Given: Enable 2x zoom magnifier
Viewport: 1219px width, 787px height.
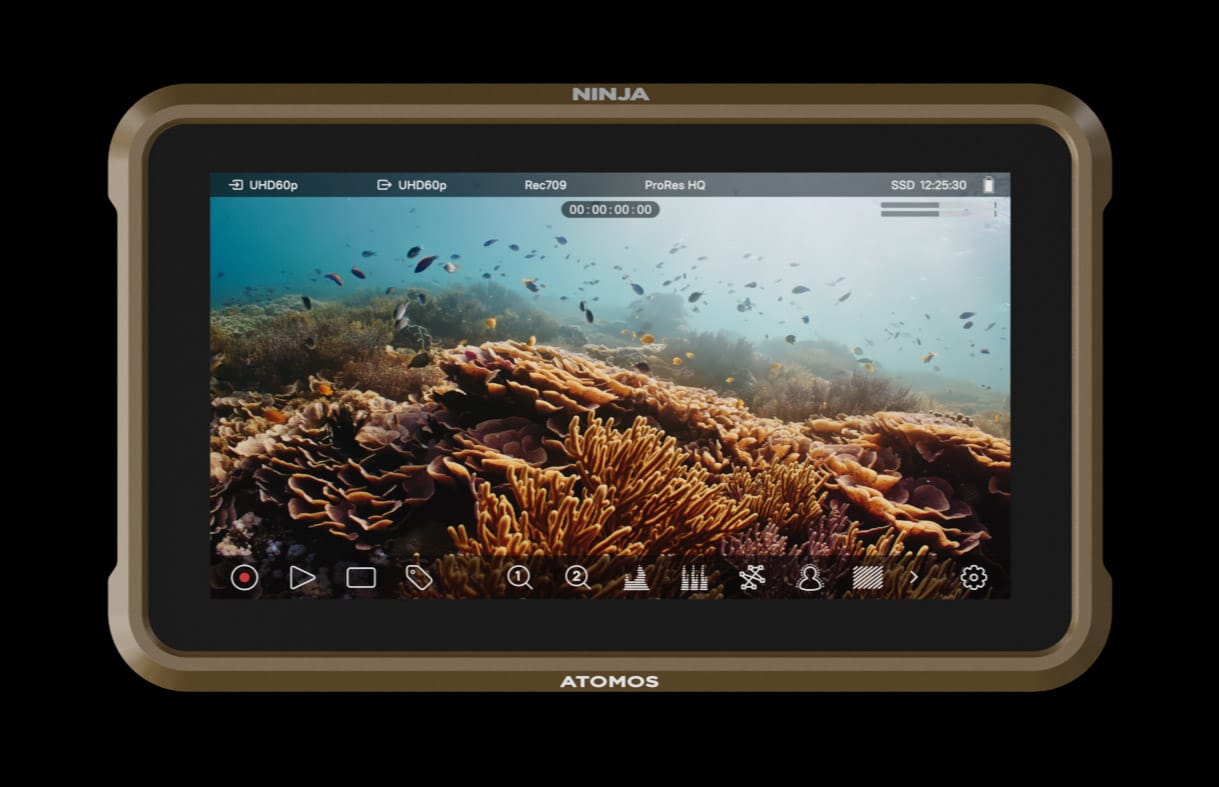Looking at the screenshot, I should click(x=577, y=578).
